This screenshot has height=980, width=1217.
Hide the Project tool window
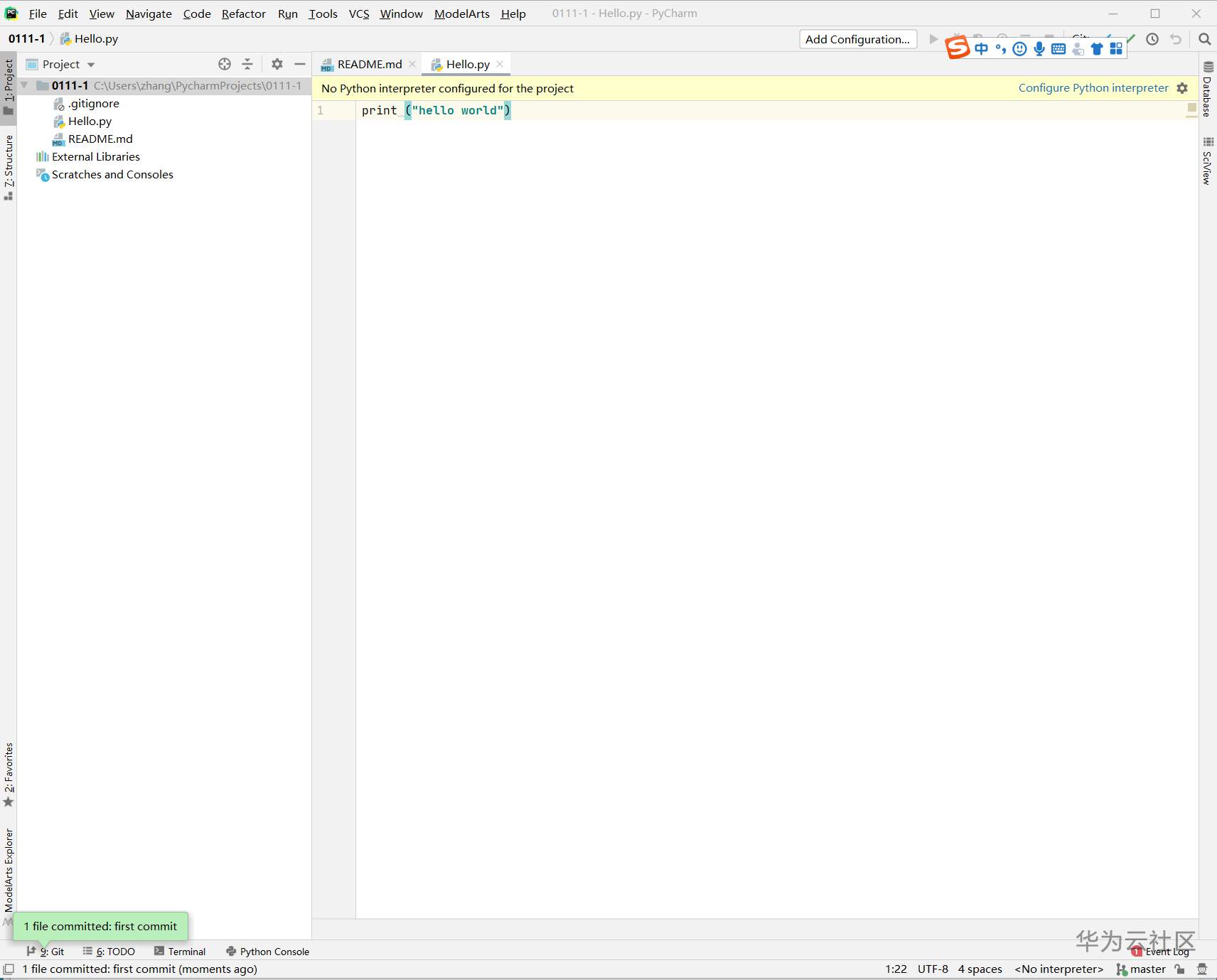[x=300, y=64]
